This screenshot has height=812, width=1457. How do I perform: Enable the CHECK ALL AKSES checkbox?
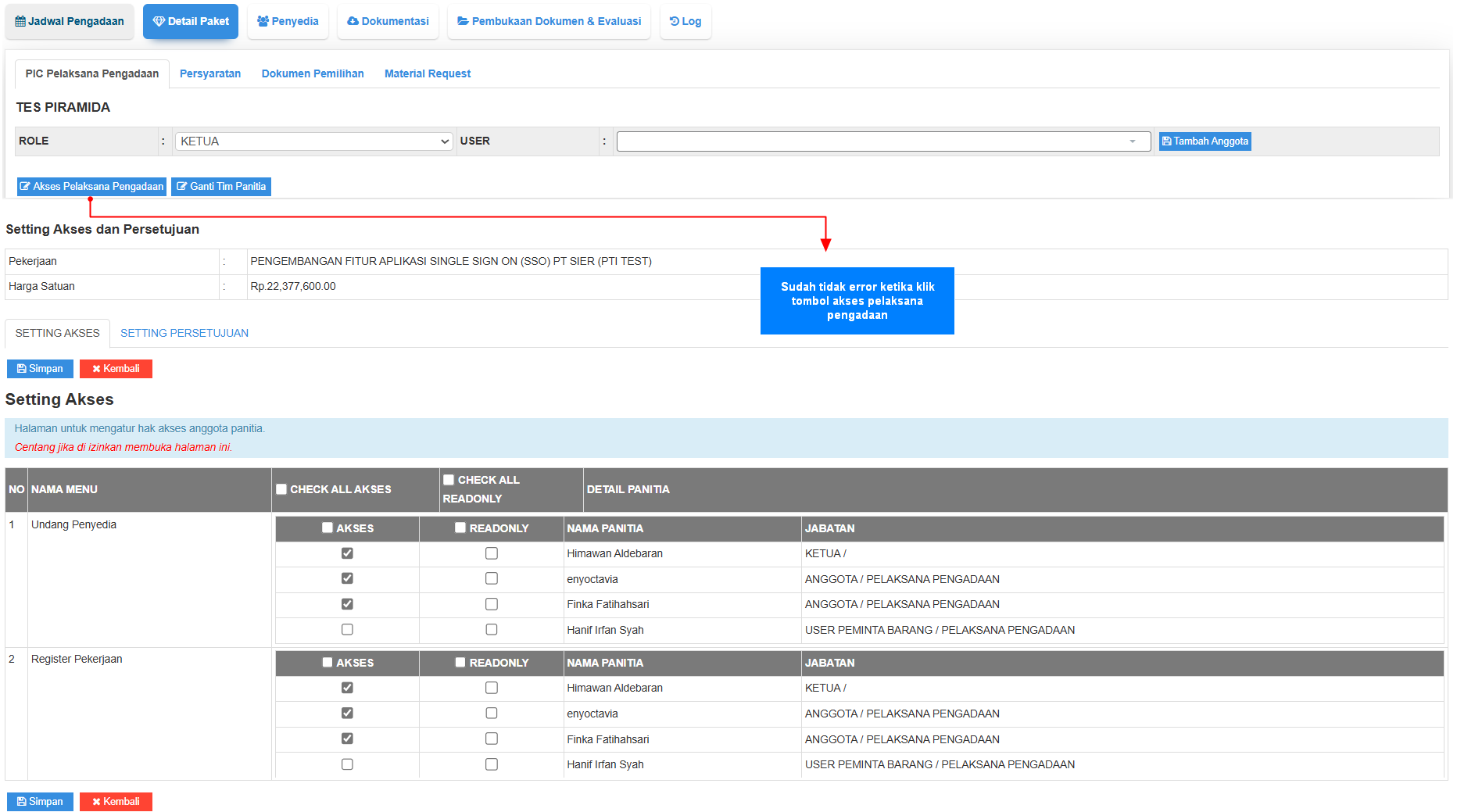(281, 490)
